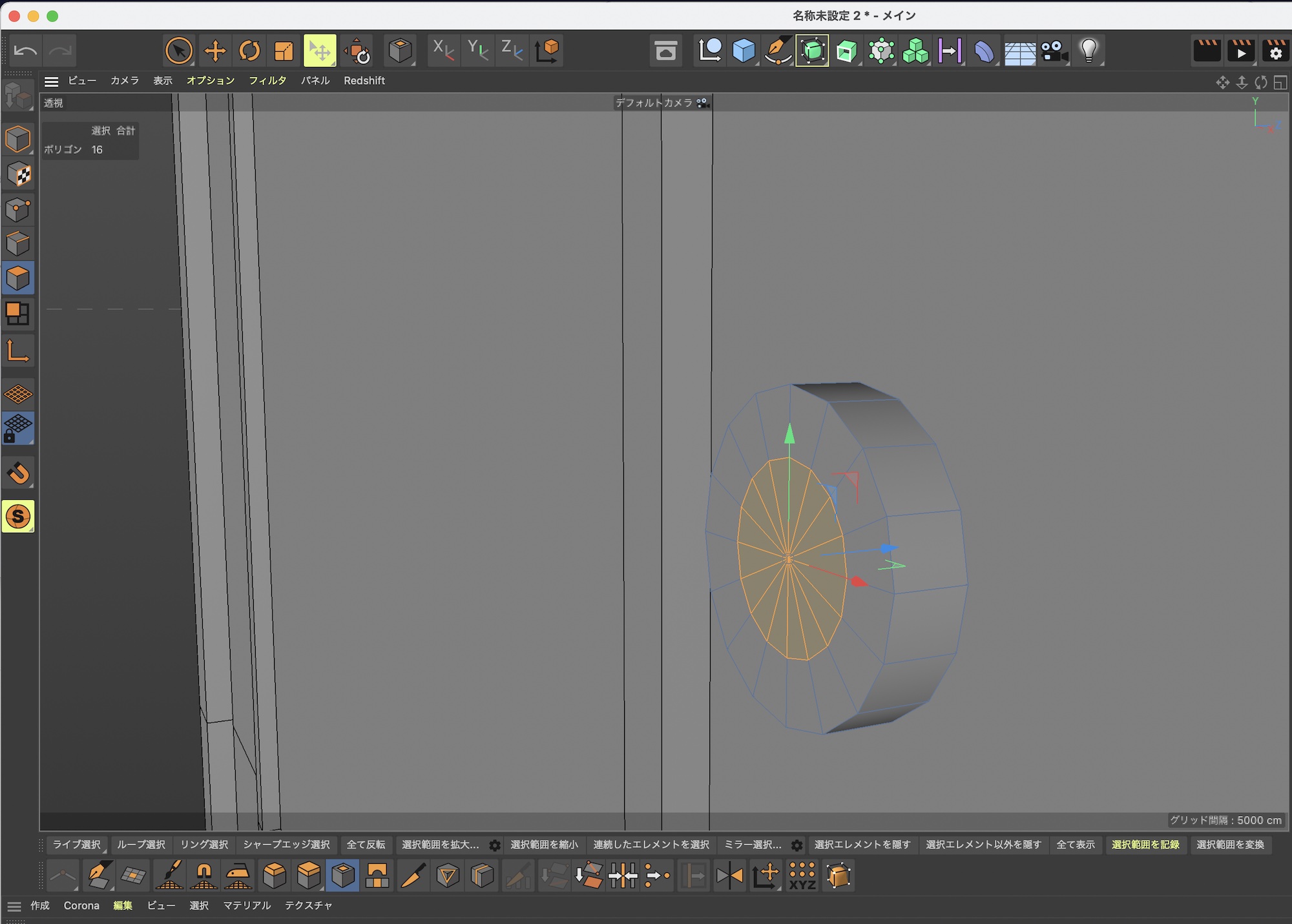
Task: Click the undo arrow
Action: click(x=25, y=50)
